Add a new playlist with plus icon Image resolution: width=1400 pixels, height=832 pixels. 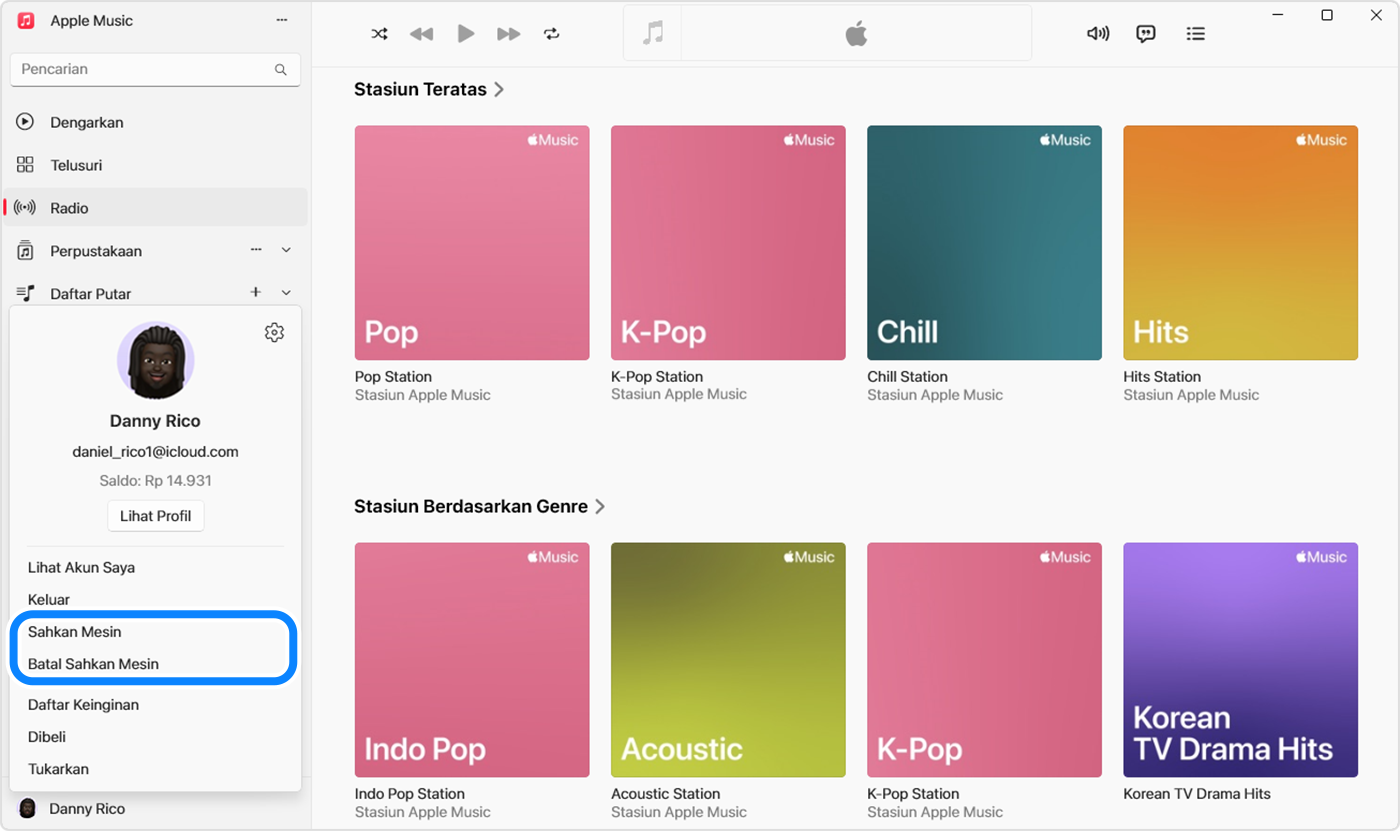256,292
